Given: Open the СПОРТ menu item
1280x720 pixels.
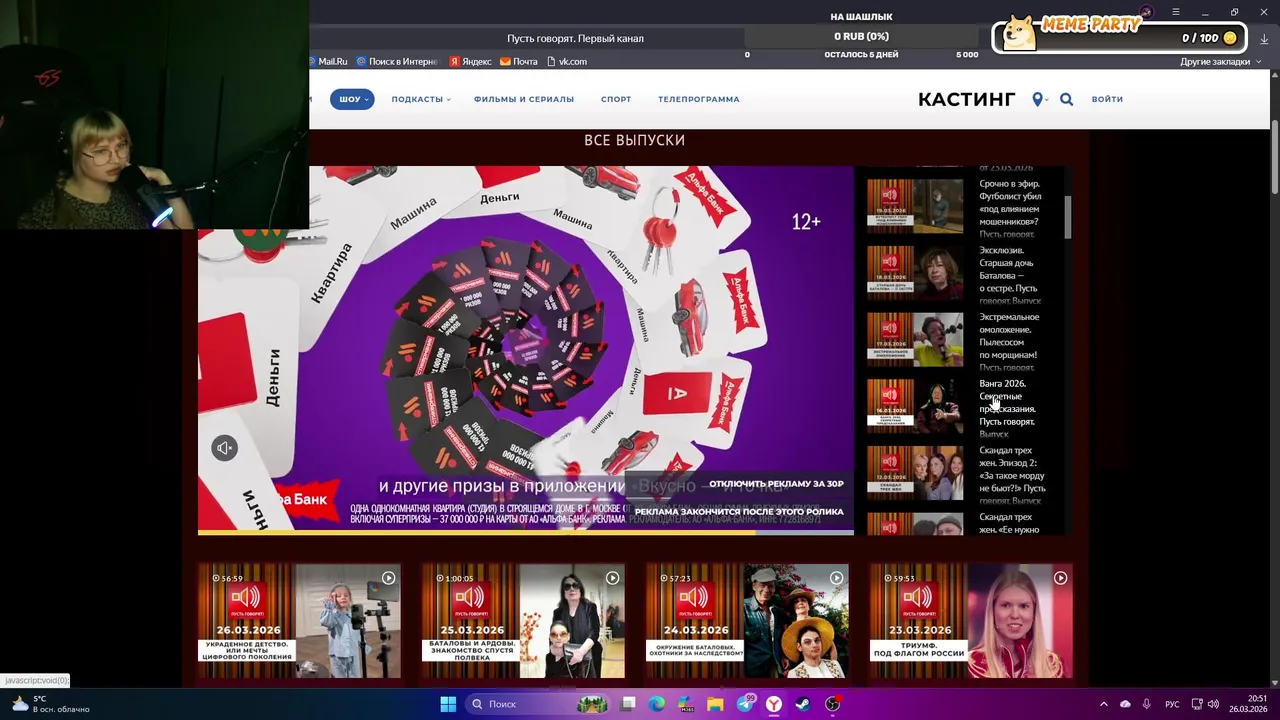Looking at the screenshot, I should click(x=616, y=99).
